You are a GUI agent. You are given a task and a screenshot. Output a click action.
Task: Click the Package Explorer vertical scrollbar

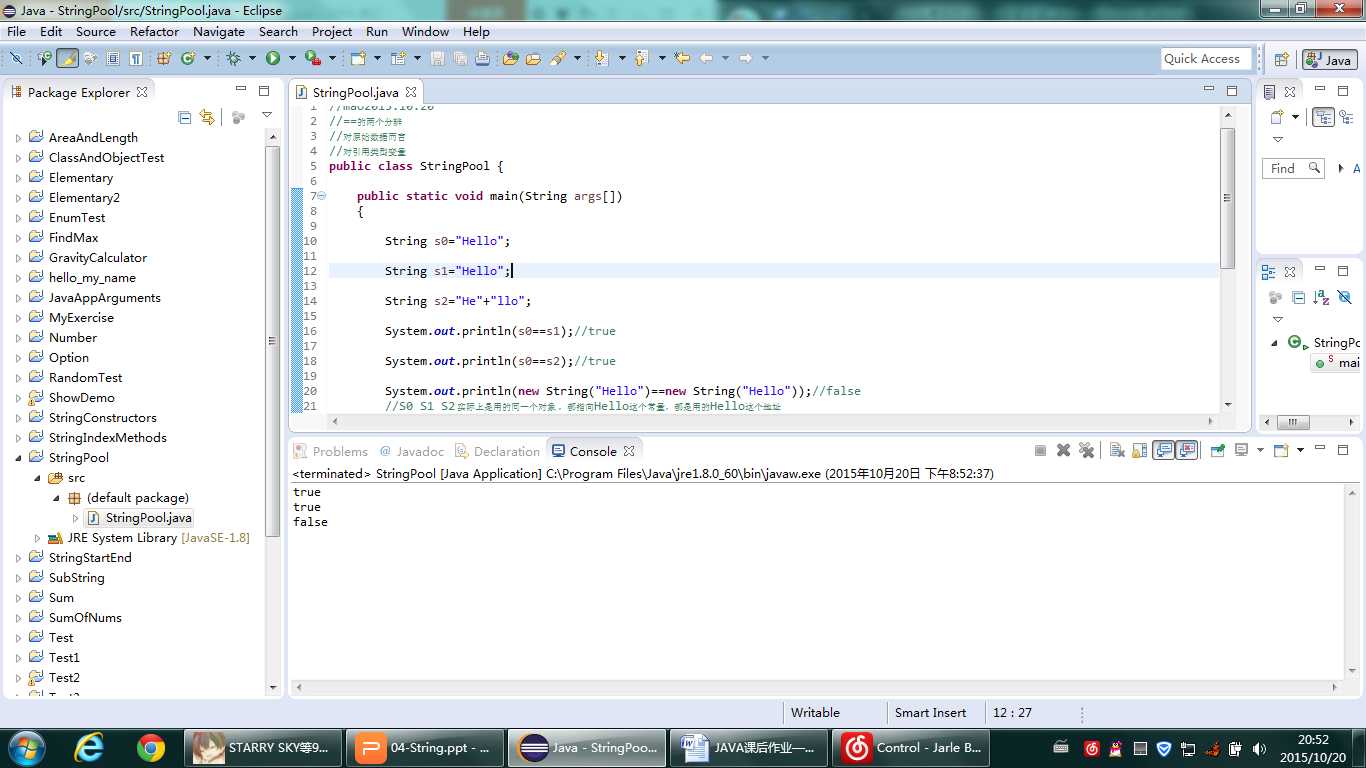point(272,340)
